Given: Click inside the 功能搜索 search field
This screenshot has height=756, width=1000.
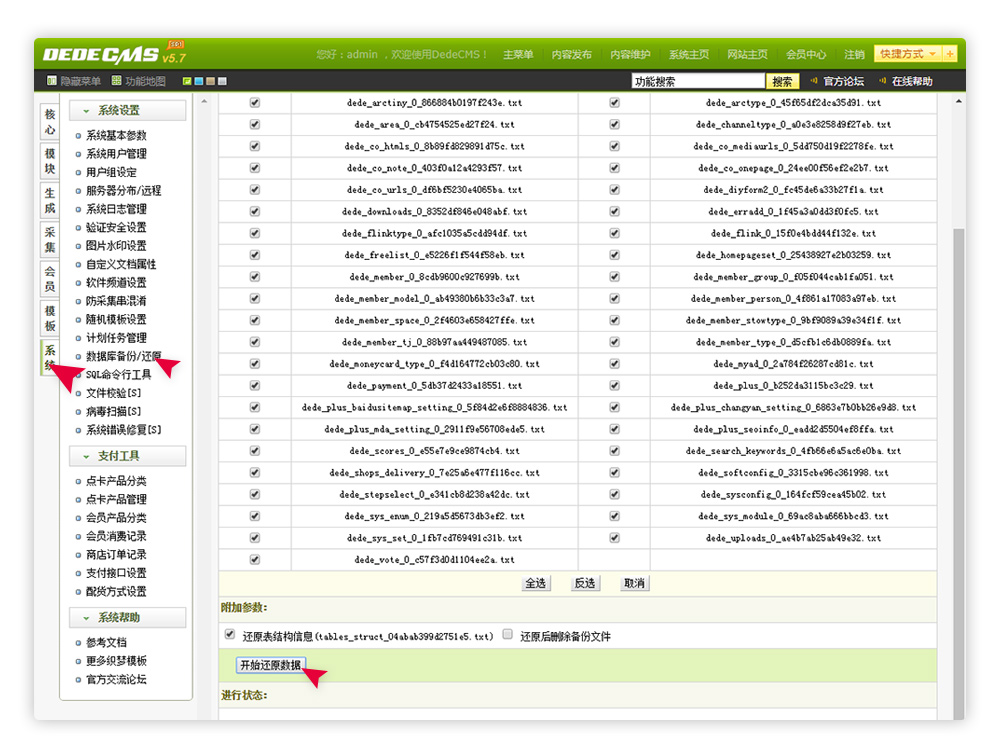Looking at the screenshot, I should click(700, 80).
